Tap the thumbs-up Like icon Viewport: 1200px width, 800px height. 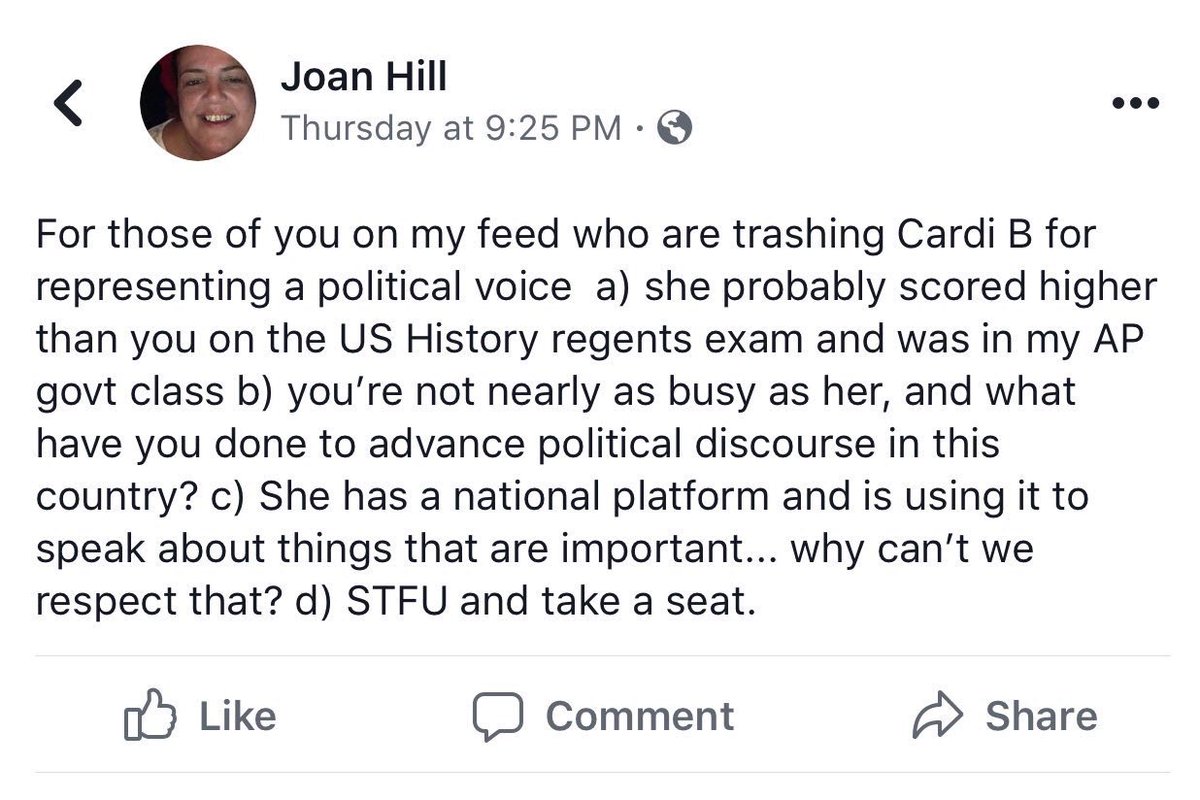click(149, 716)
